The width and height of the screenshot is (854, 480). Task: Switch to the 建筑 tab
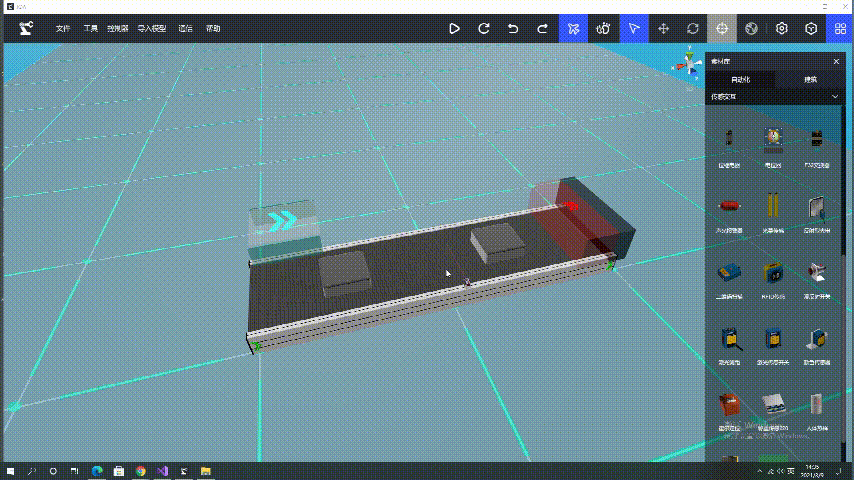point(810,80)
